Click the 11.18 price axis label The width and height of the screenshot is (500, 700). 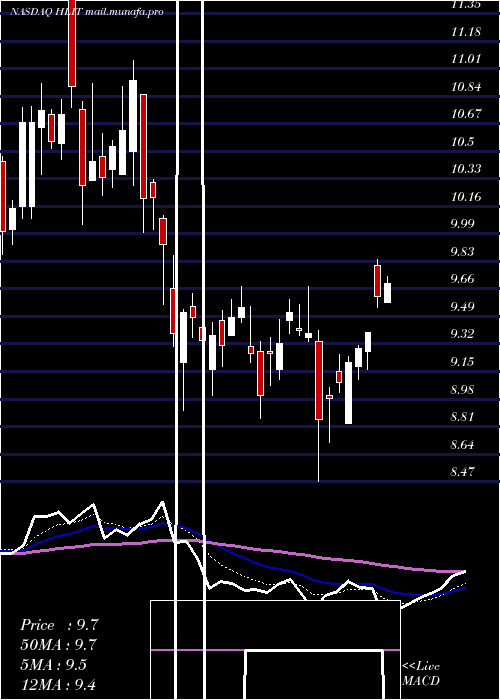(x=466, y=32)
